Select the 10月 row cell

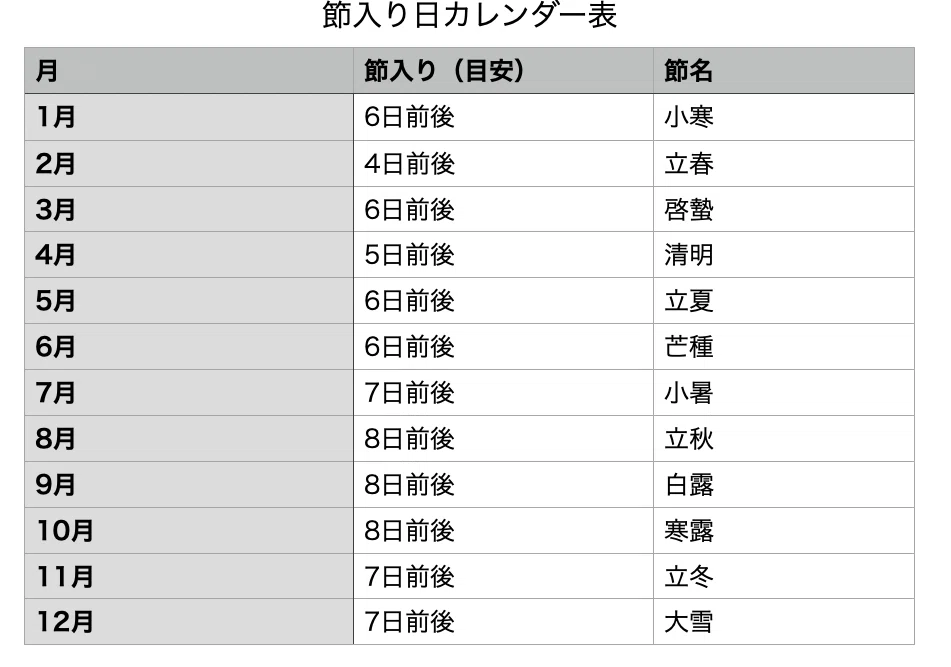[x=189, y=531]
